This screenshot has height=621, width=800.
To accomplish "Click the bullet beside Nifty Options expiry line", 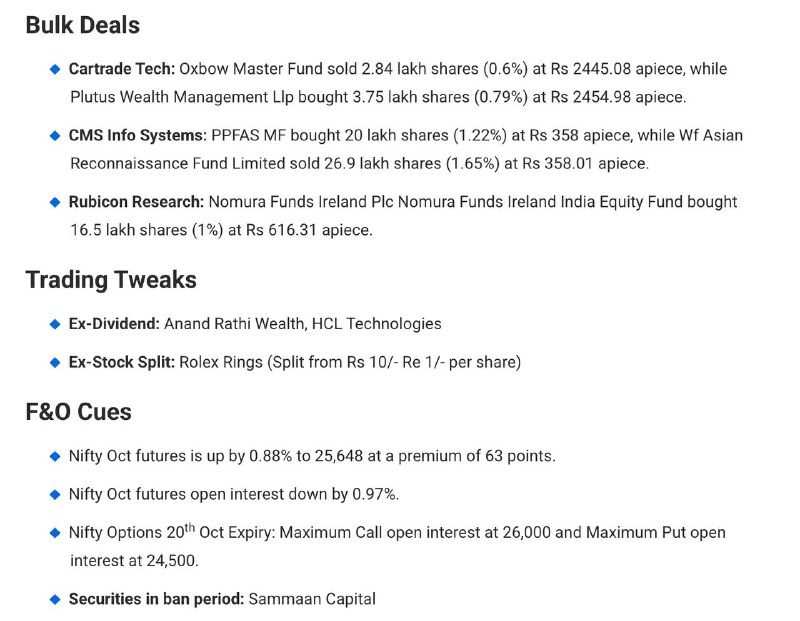I will tap(55, 533).
